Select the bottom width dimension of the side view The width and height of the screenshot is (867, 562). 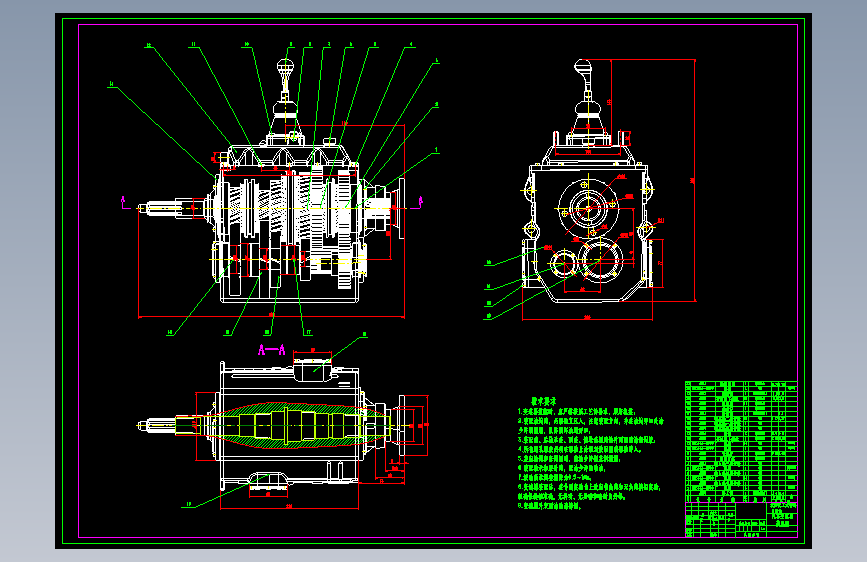[x=587, y=318]
